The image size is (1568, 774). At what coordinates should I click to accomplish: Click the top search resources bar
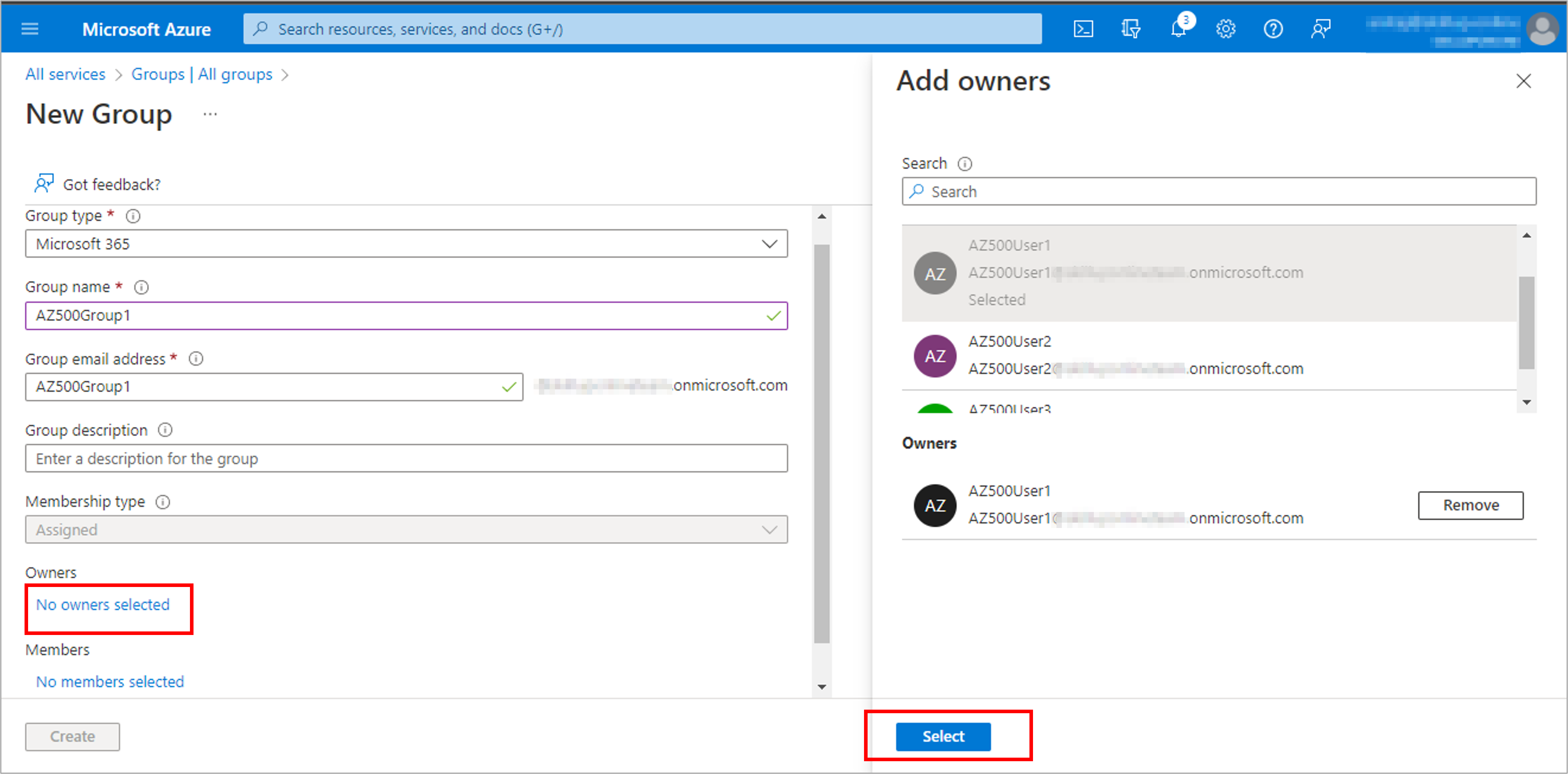point(642,28)
